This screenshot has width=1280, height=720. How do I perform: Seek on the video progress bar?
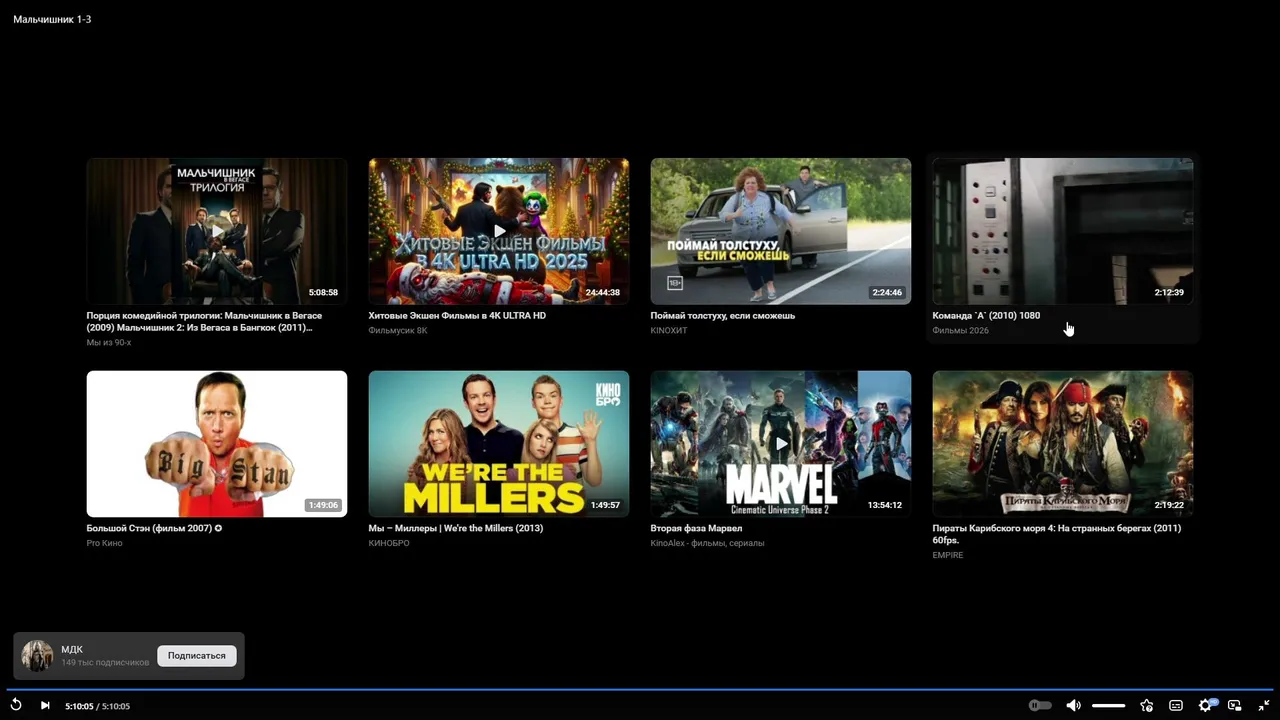coord(640,689)
